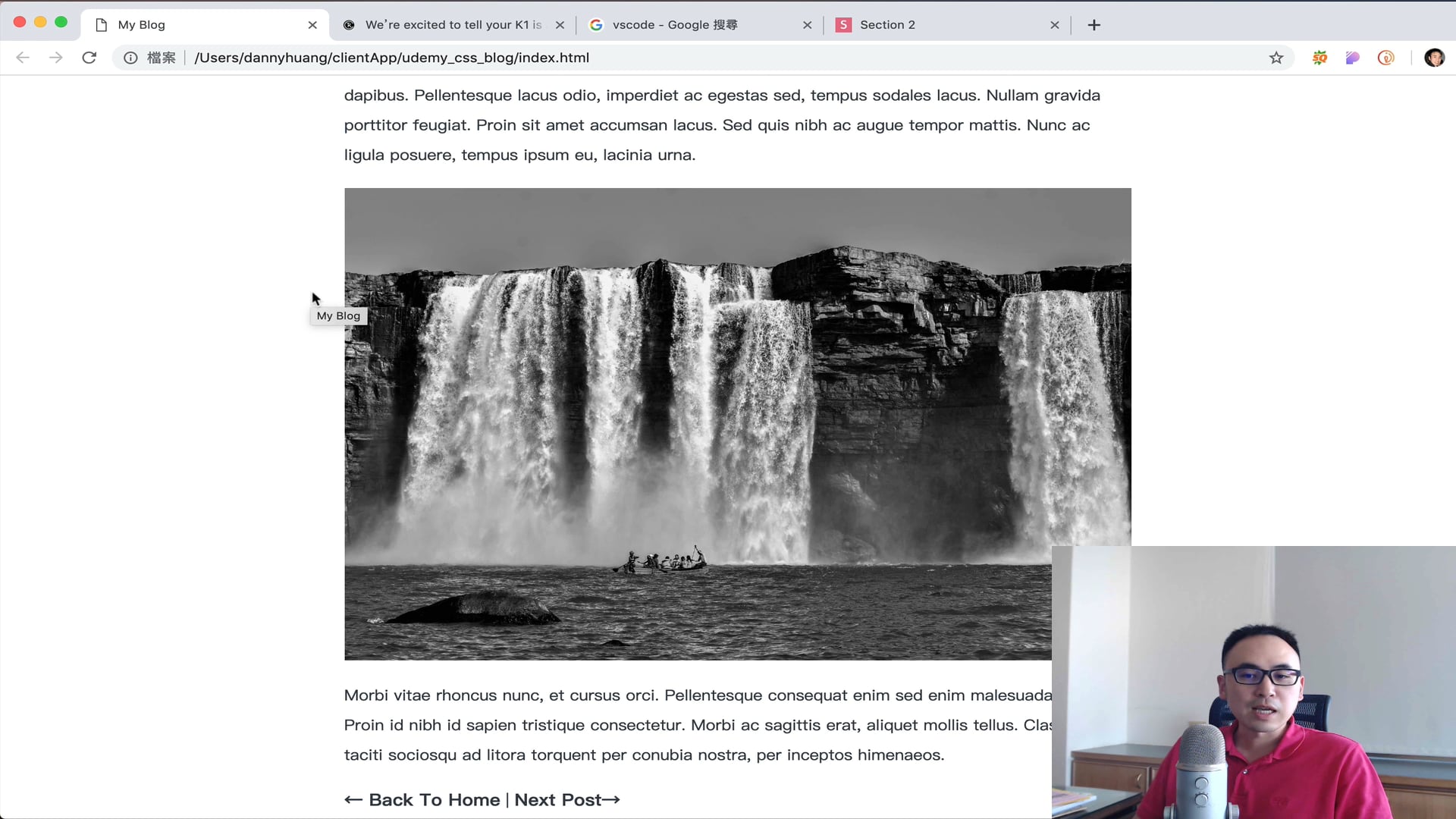
Task: Open the orange extension icon in the toolbar
Action: click(x=1320, y=58)
